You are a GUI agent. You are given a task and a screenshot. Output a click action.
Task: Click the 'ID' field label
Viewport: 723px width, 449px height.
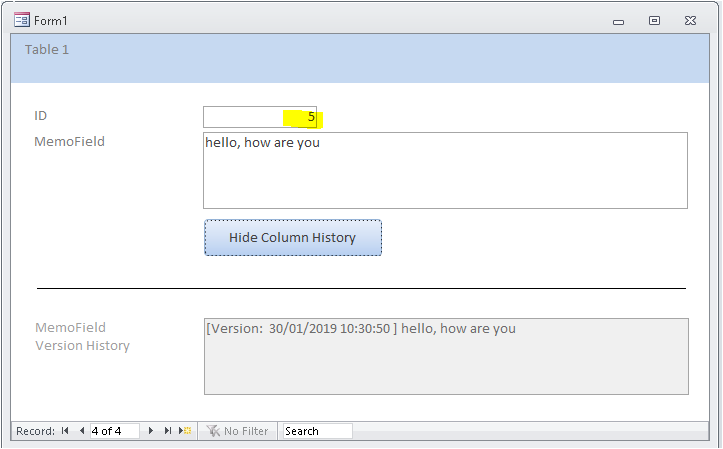click(41, 116)
